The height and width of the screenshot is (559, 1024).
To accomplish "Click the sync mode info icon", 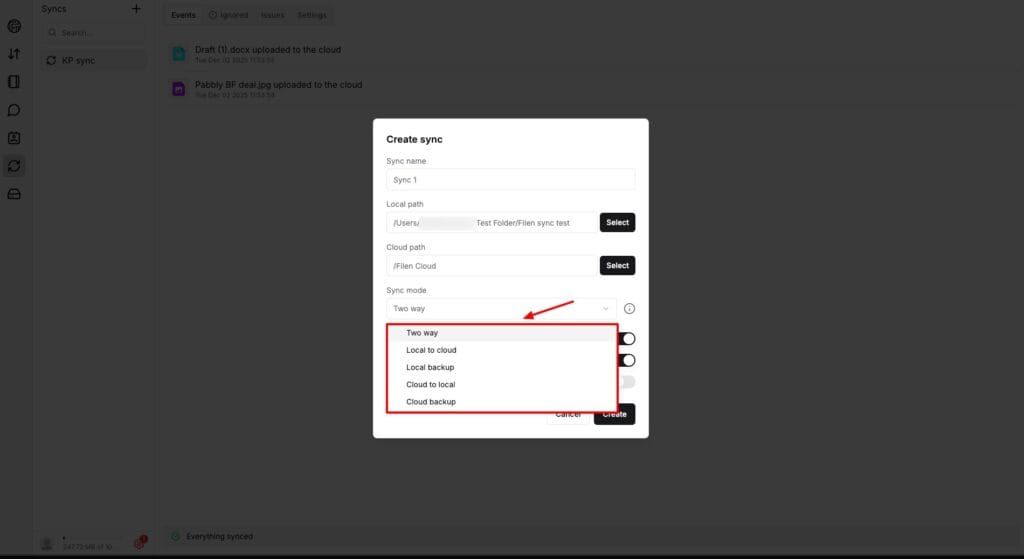I will coord(629,308).
